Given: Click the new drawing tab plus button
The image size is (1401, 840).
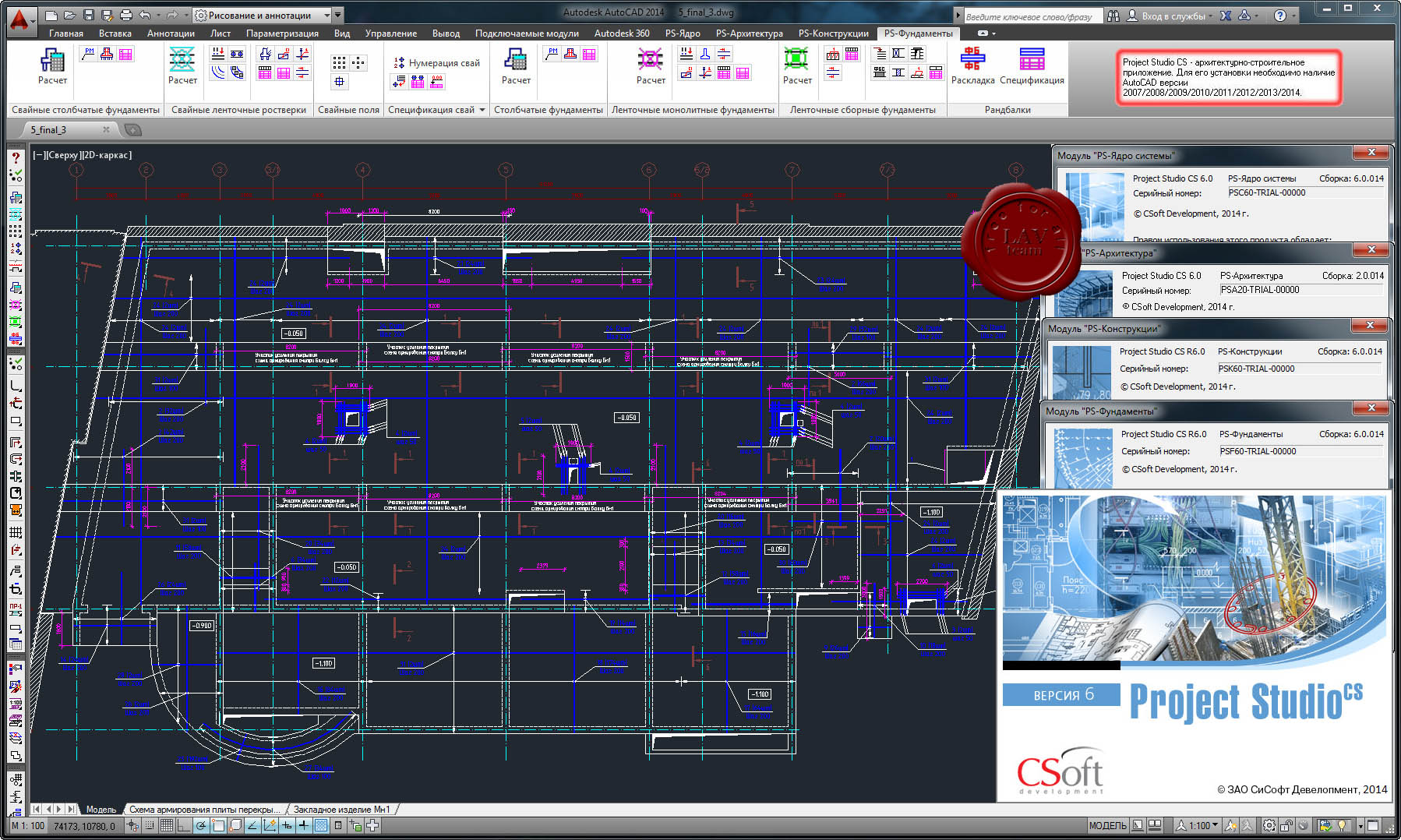Looking at the screenshot, I should pos(133,129).
